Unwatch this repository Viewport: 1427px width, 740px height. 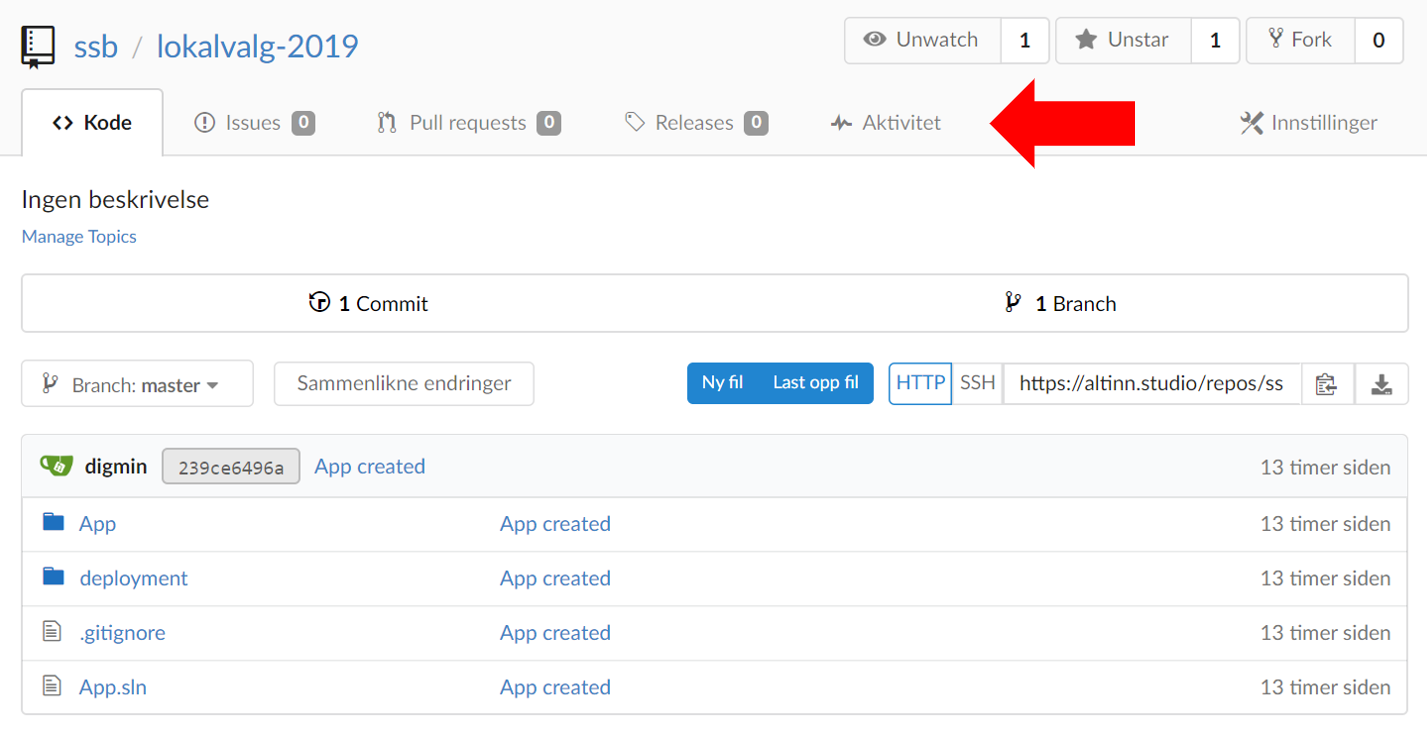(x=922, y=40)
